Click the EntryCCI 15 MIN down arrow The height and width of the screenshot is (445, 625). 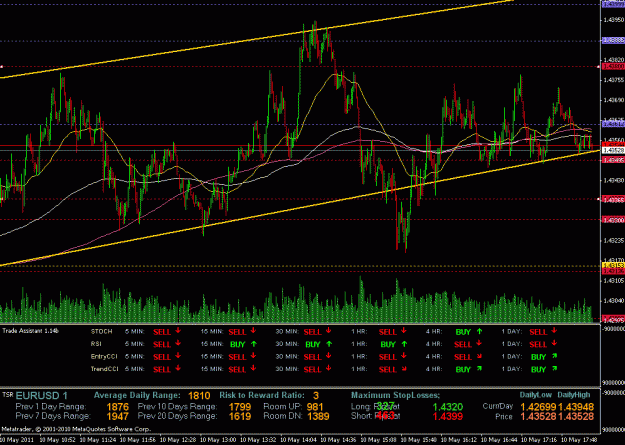click(253, 356)
